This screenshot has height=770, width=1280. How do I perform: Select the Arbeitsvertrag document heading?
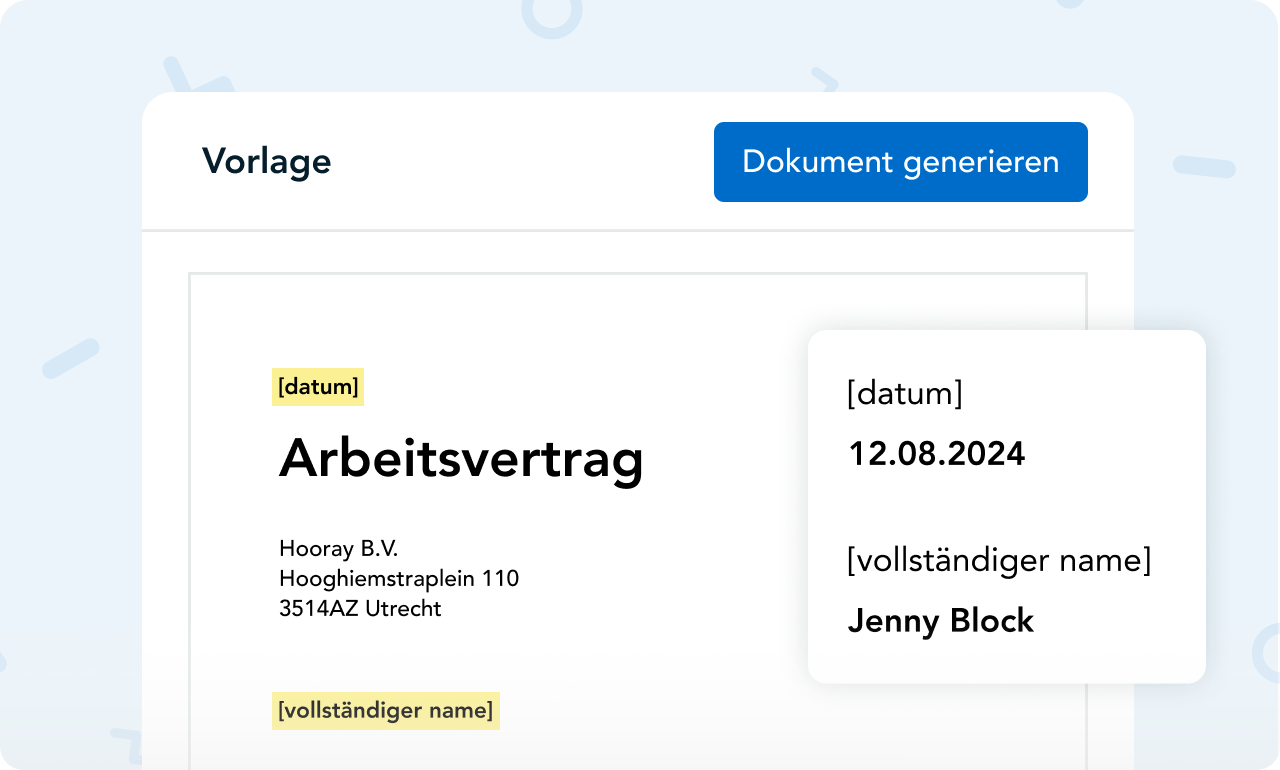461,460
